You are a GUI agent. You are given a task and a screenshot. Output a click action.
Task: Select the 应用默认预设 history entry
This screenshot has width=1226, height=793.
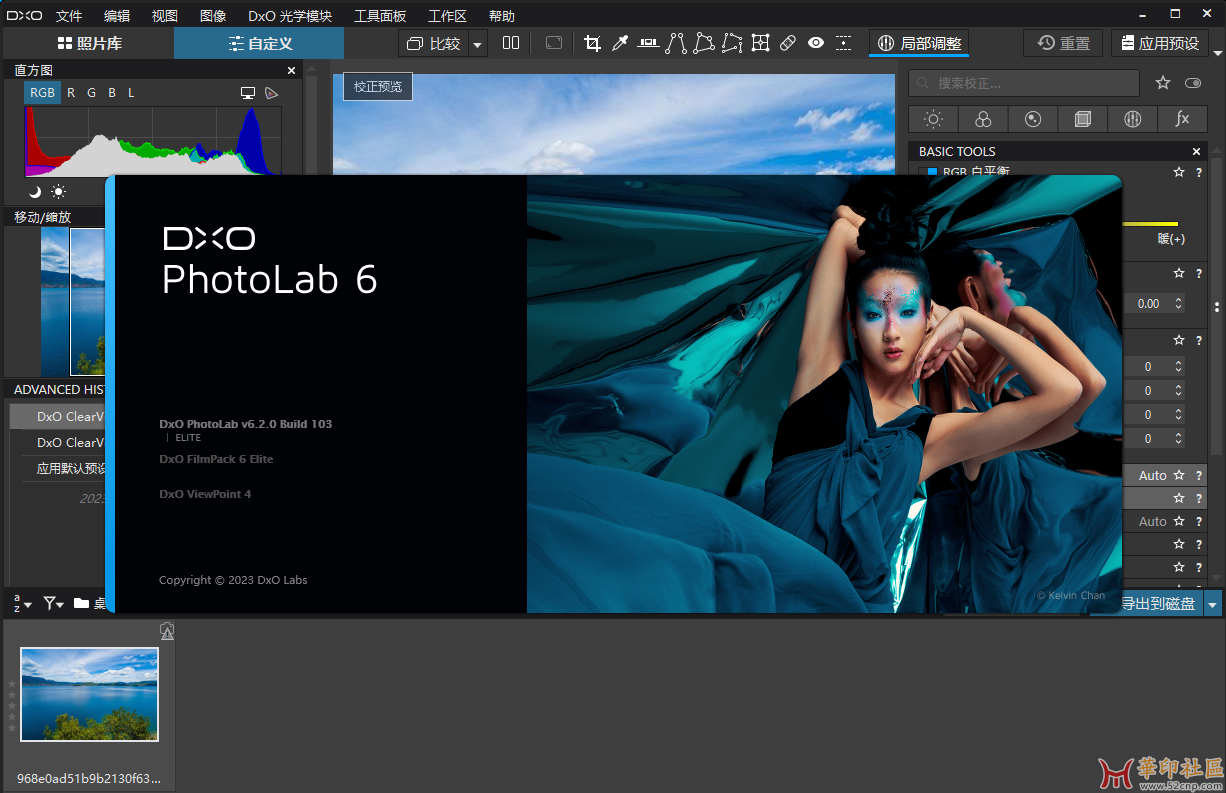point(70,468)
